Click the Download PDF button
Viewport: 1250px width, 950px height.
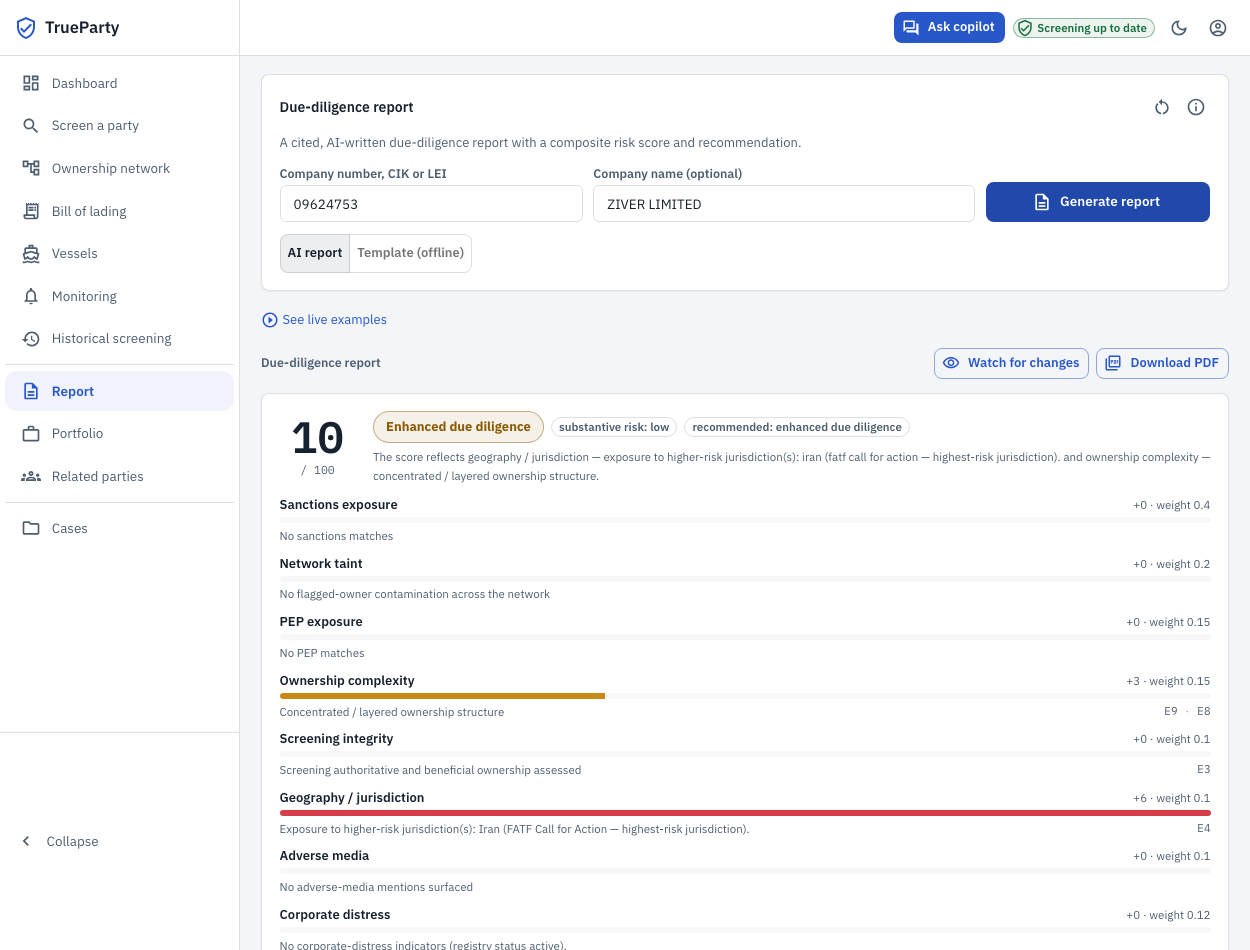[1162, 363]
